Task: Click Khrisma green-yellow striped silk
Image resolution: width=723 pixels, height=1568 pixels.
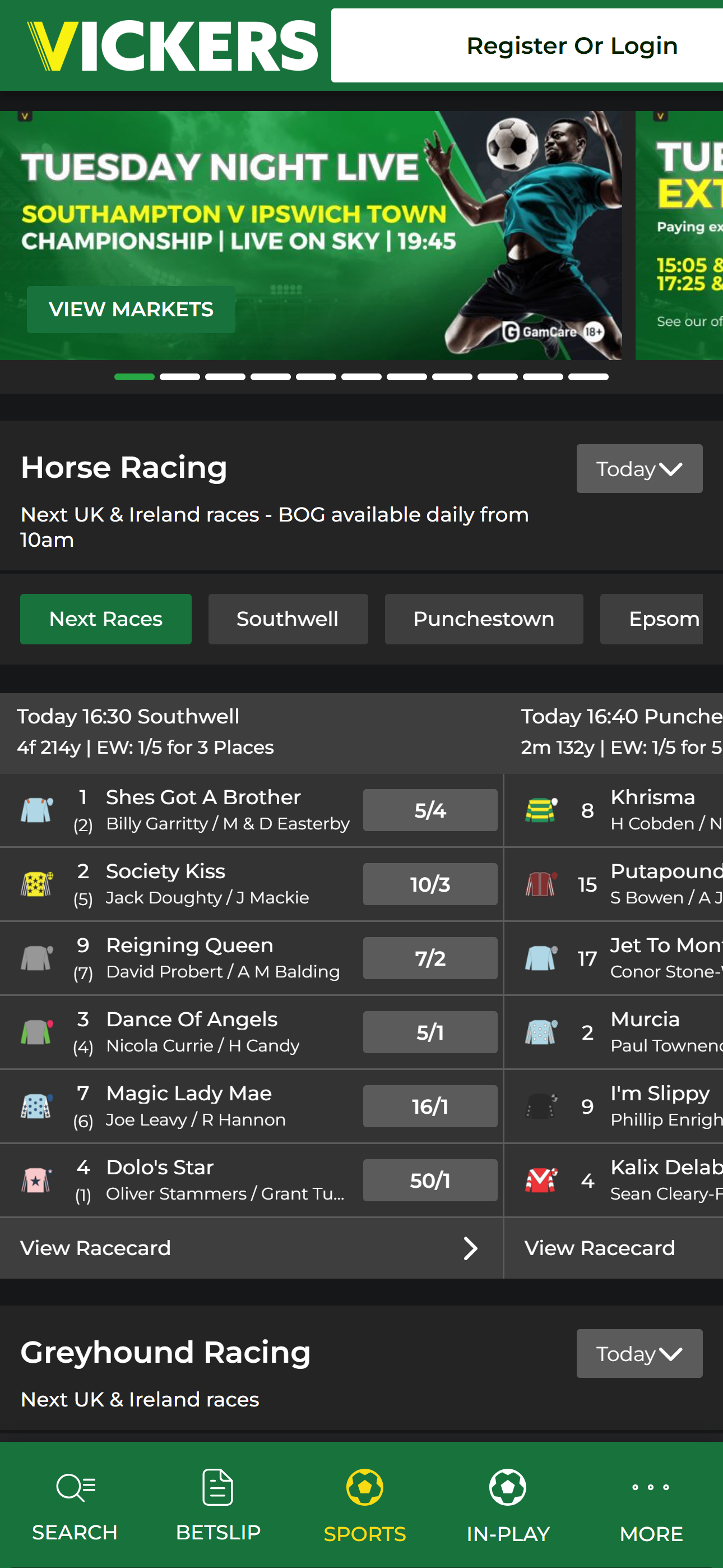Action: click(541, 810)
